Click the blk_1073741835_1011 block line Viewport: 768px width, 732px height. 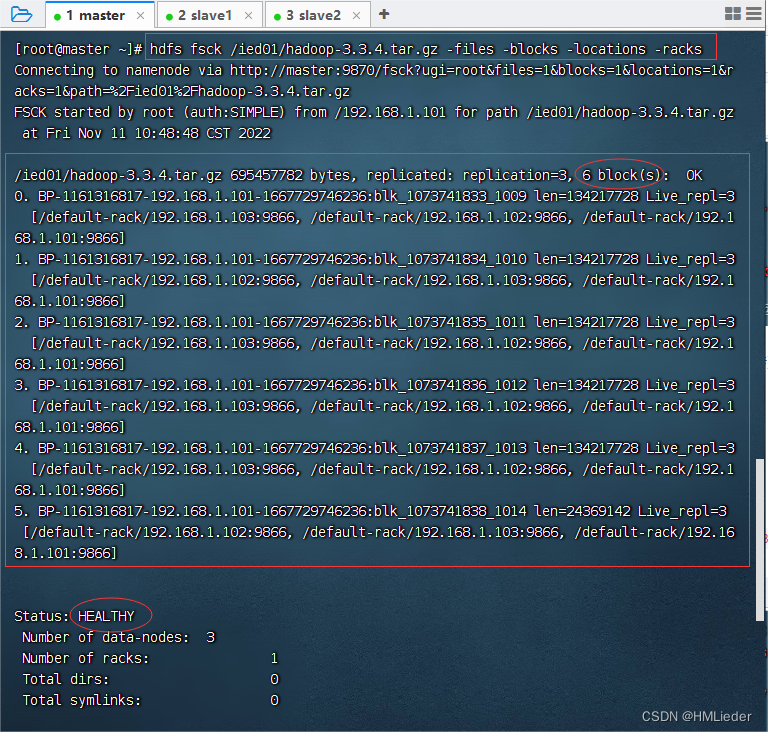click(375, 322)
